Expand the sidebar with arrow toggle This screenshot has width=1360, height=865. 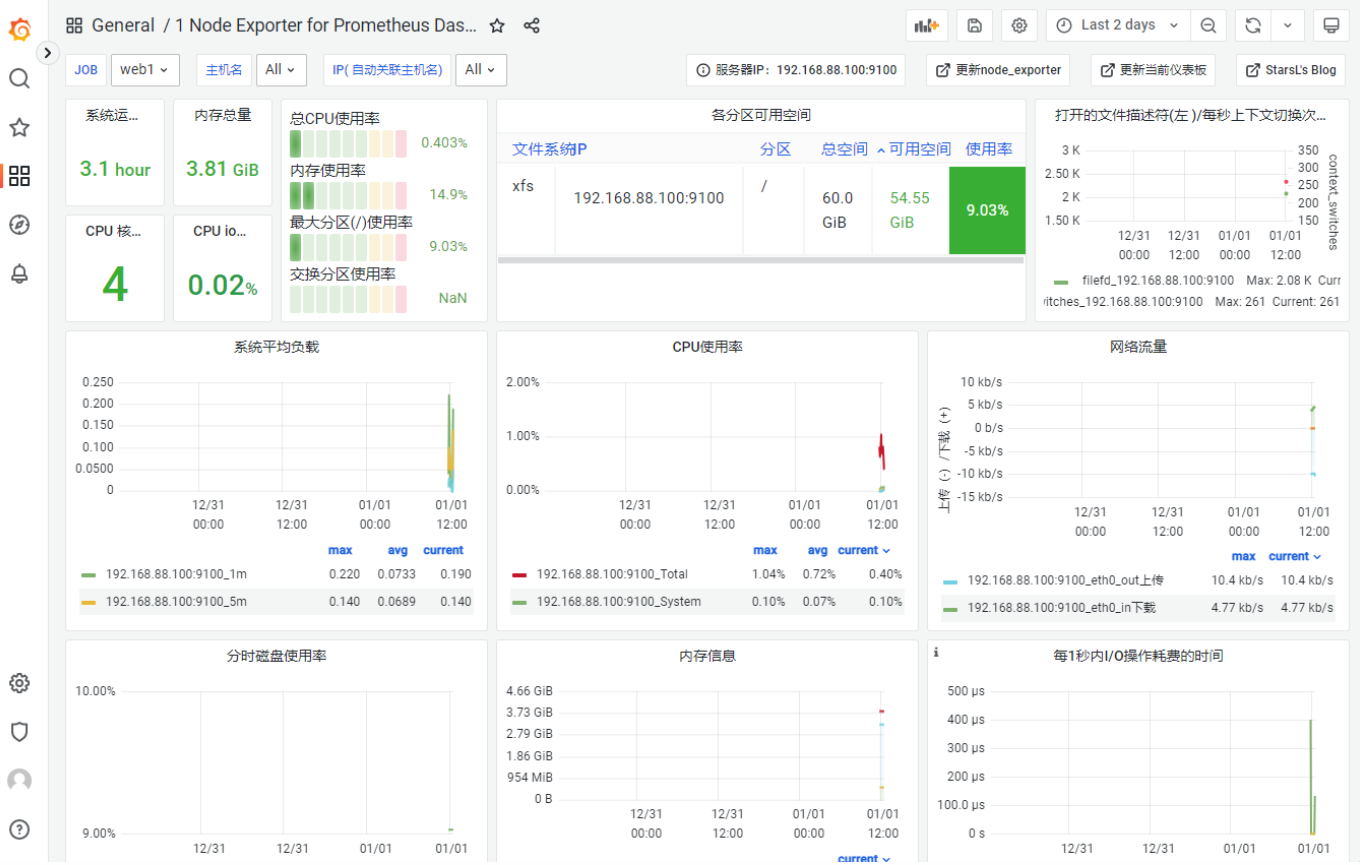click(x=47, y=52)
